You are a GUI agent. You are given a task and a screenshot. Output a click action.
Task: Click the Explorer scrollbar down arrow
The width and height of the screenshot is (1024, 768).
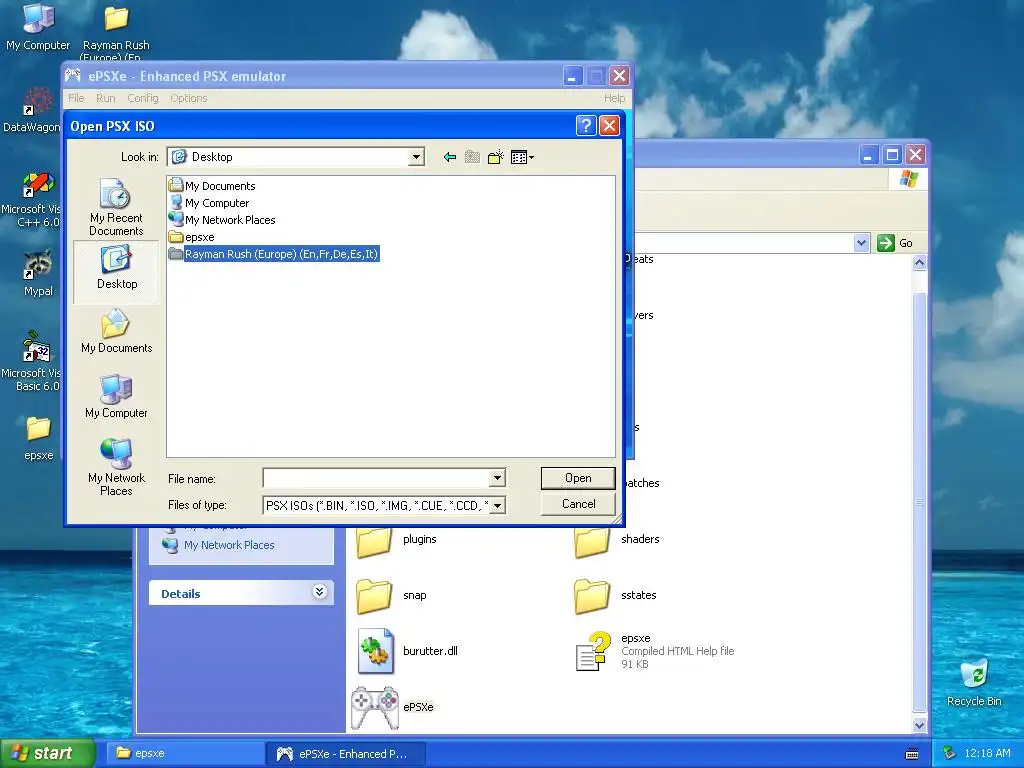[x=919, y=725]
